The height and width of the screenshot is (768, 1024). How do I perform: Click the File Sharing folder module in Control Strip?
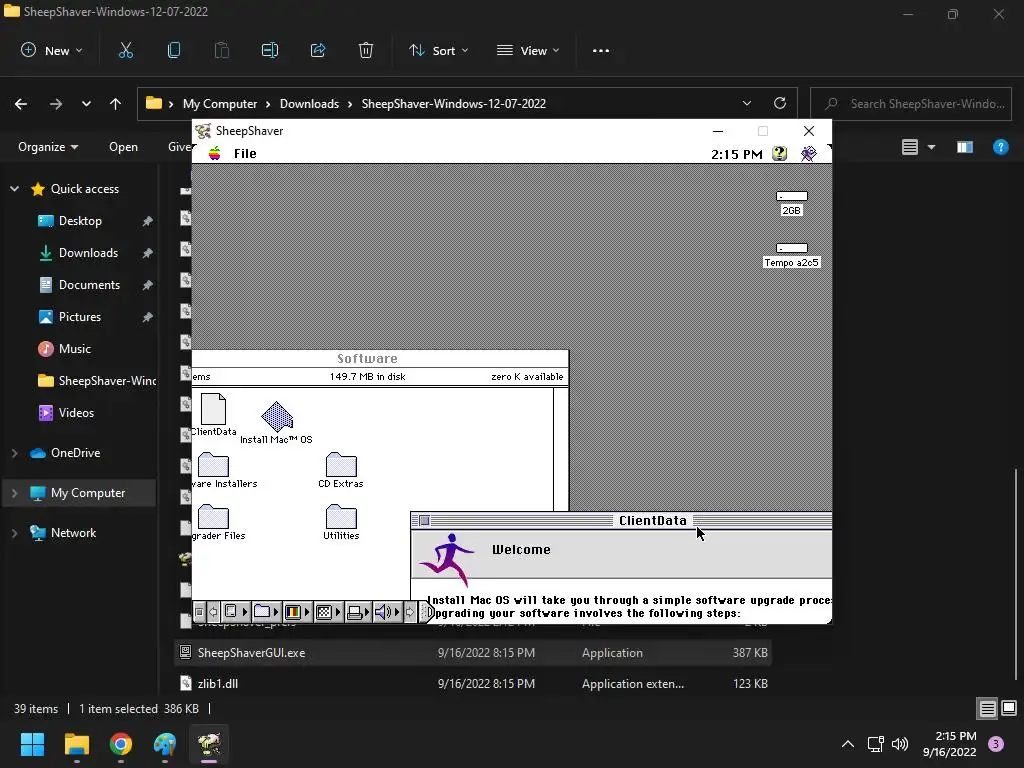(266, 612)
